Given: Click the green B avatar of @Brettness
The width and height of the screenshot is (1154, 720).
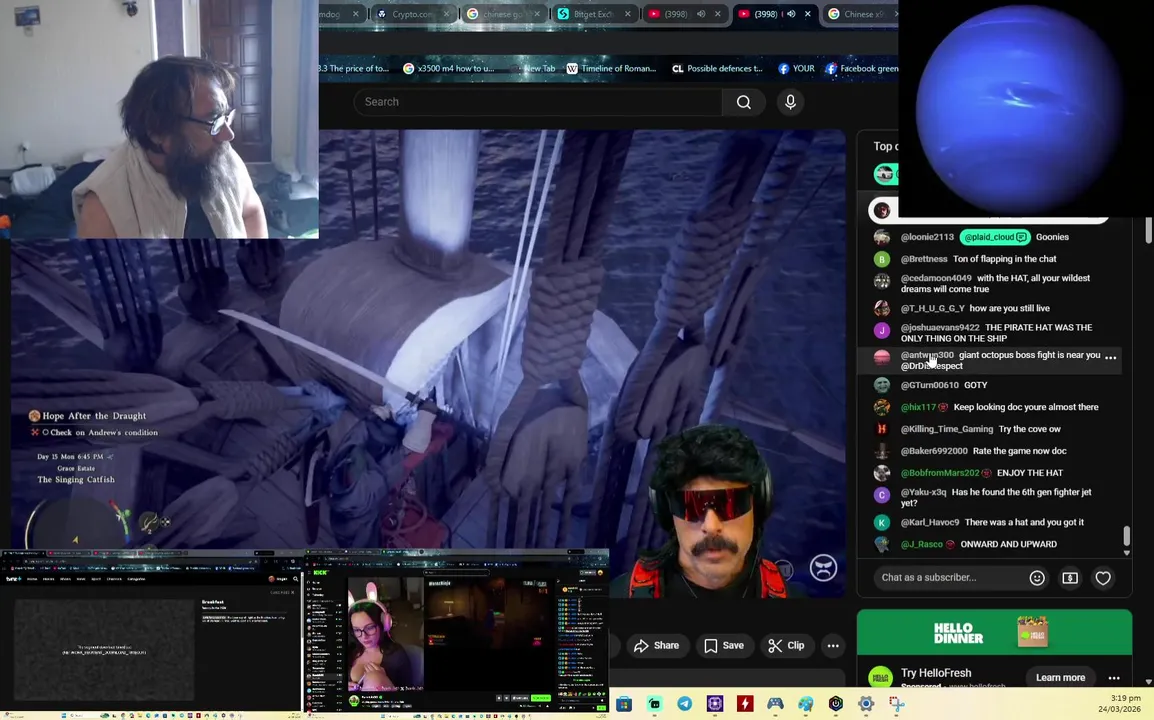Looking at the screenshot, I should point(882,259).
